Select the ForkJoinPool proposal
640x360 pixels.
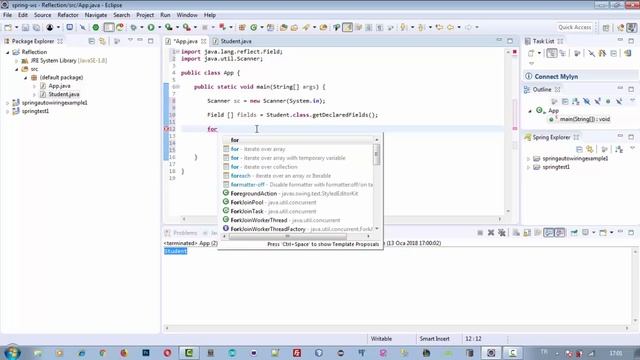tap(298, 202)
